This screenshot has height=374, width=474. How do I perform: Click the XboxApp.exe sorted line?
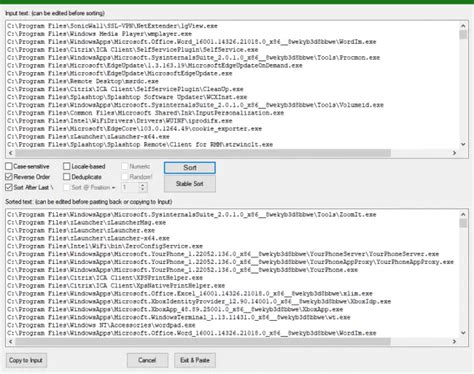coord(175,309)
